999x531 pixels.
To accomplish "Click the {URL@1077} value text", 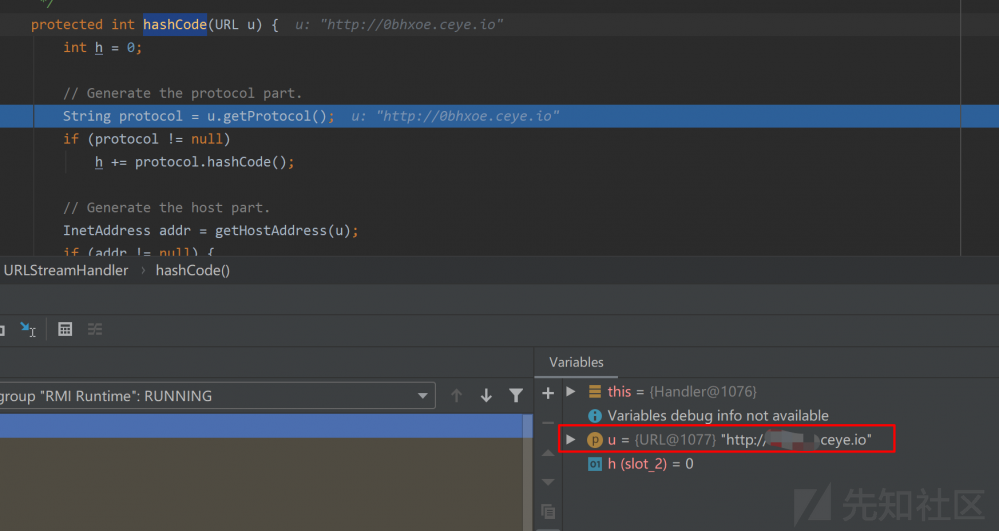I will [675, 440].
